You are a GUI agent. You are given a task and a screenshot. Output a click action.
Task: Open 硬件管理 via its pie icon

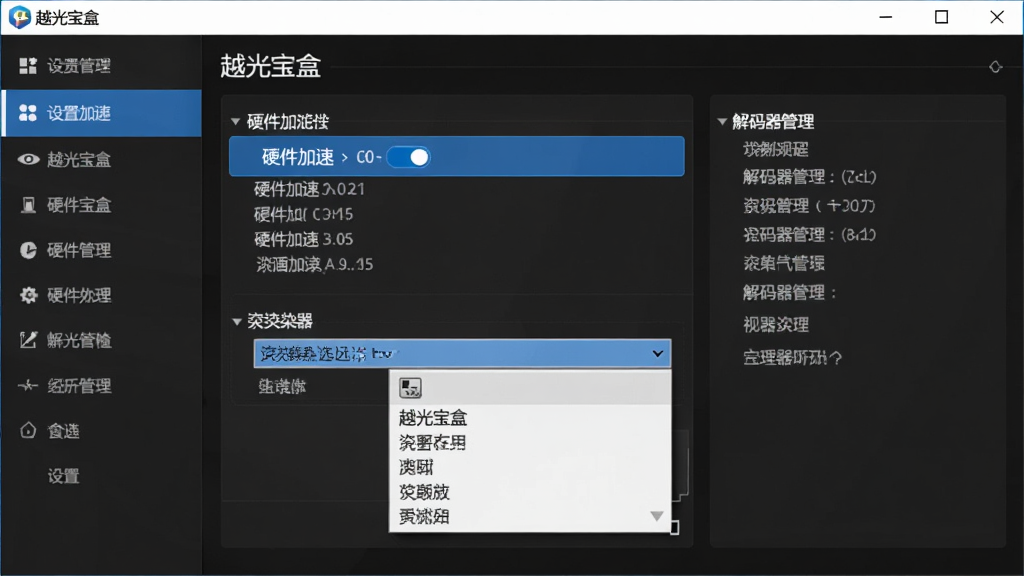pos(28,250)
